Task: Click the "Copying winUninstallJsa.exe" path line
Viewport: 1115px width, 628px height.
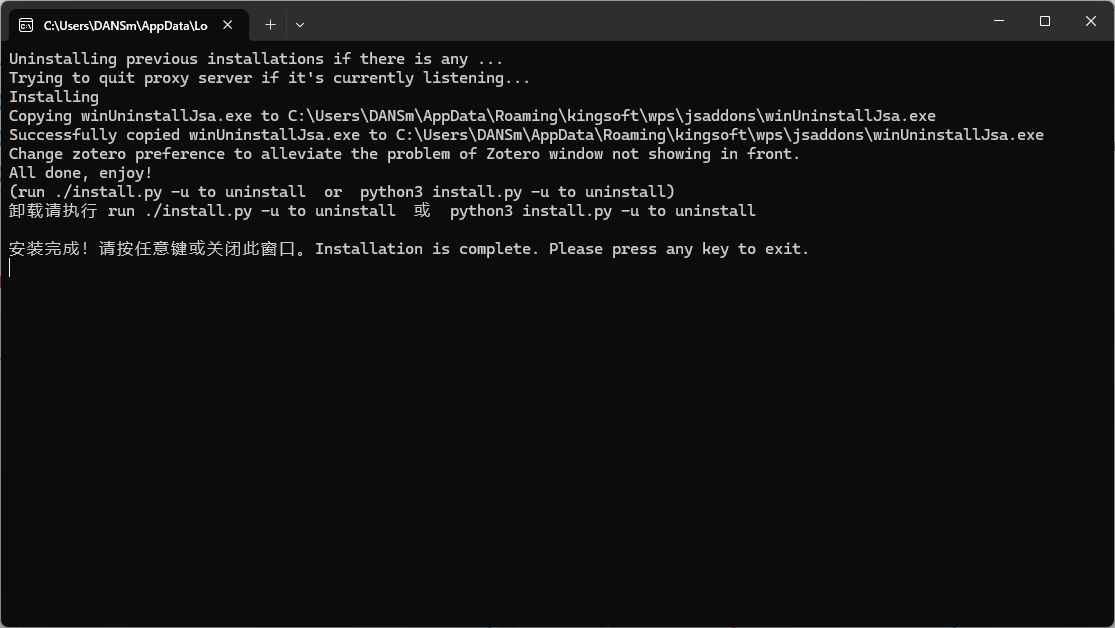Action: (x=472, y=116)
